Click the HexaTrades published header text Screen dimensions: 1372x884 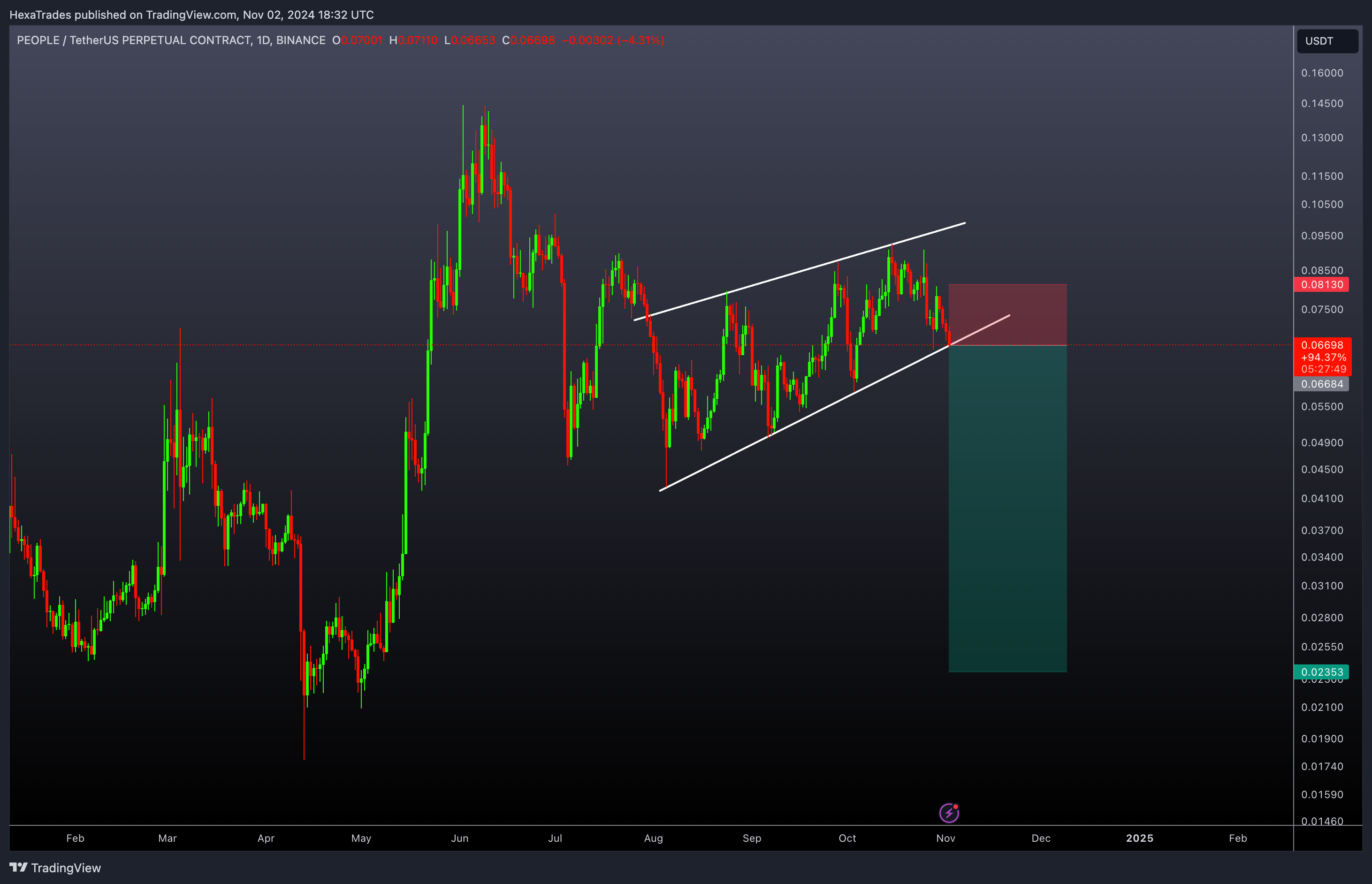[192, 15]
